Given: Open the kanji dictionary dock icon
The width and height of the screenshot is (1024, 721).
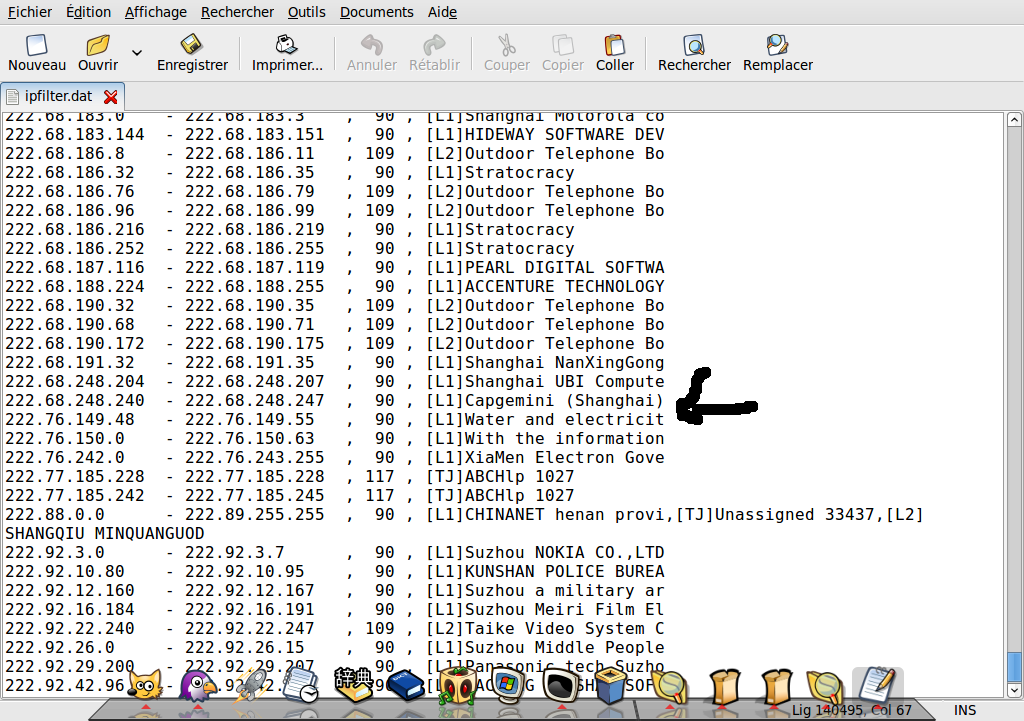Looking at the screenshot, I should click(x=353, y=684).
